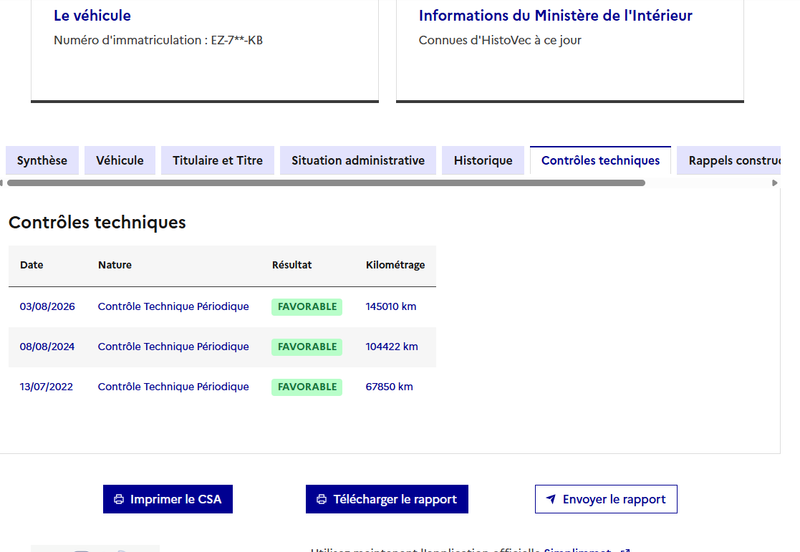Click the Informations du Ministère de l'Intérieur heading
The height and width of the screenshot is (552, 800).
pos(556,15)
